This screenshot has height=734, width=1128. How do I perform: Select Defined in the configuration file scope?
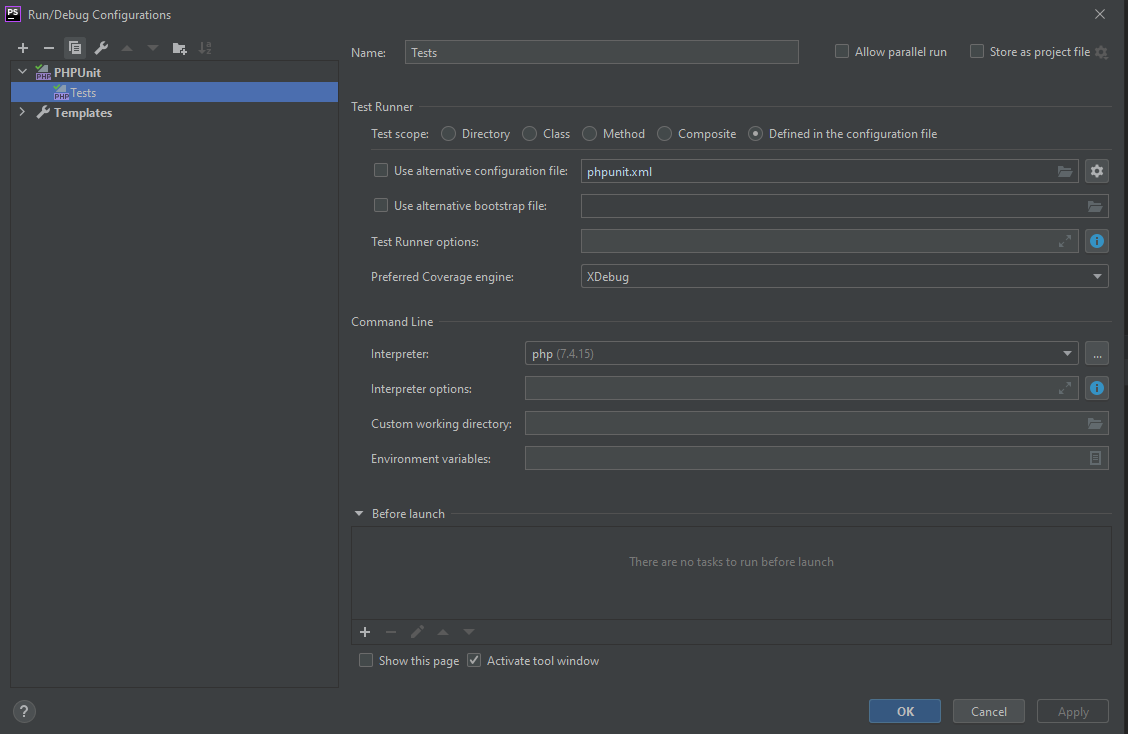point(755,134)
